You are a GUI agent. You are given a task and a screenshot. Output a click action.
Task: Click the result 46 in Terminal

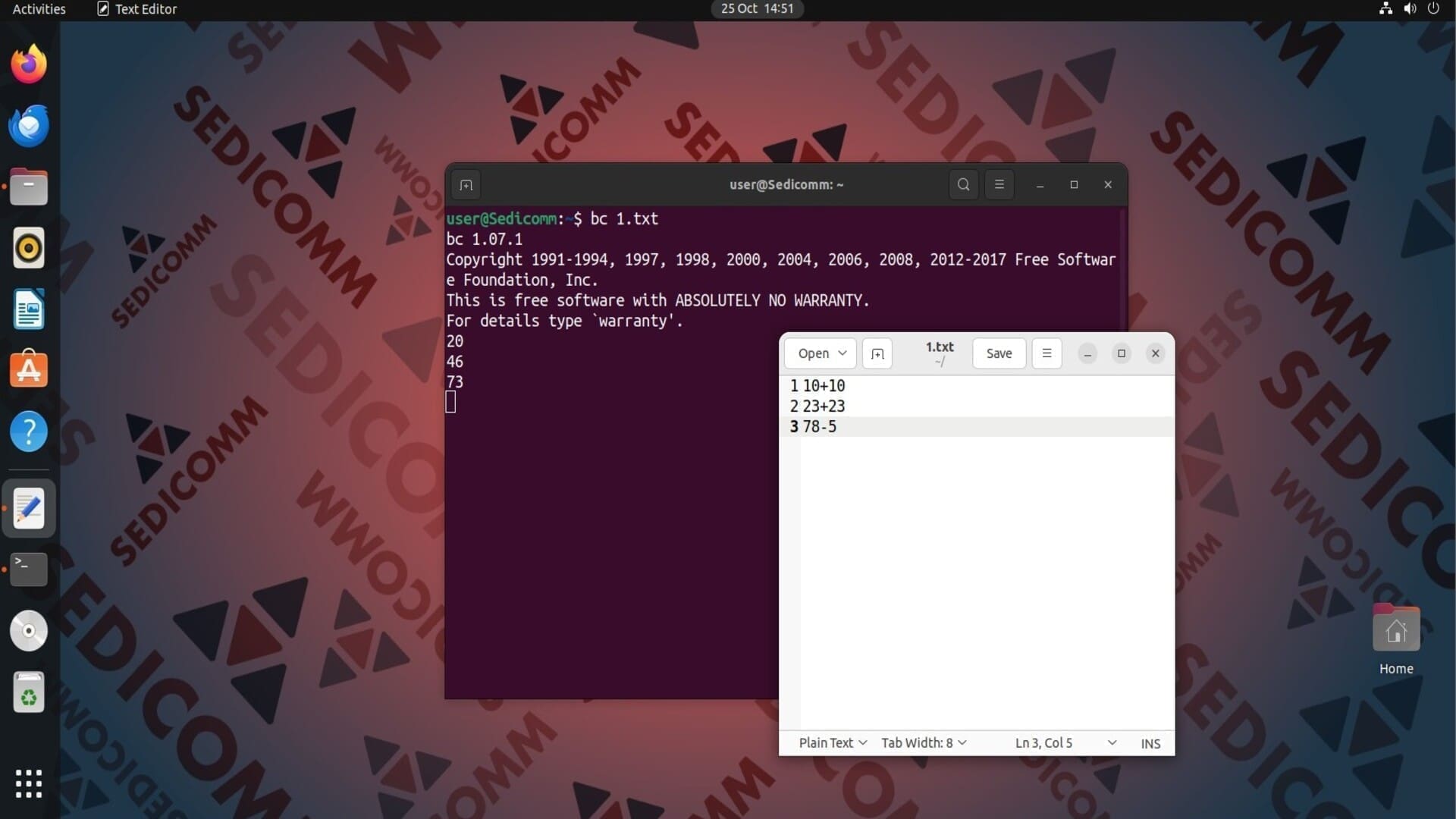(454, 362)
